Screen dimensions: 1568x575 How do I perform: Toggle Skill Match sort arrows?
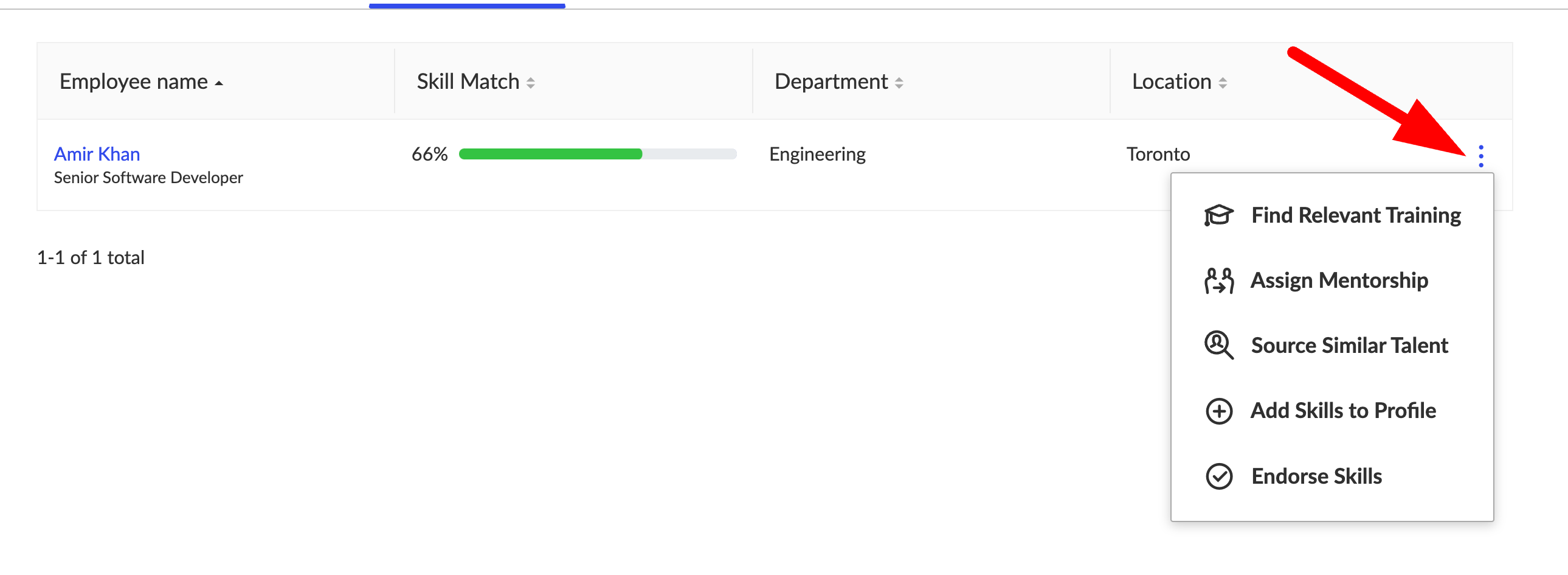tap(531, 83)
